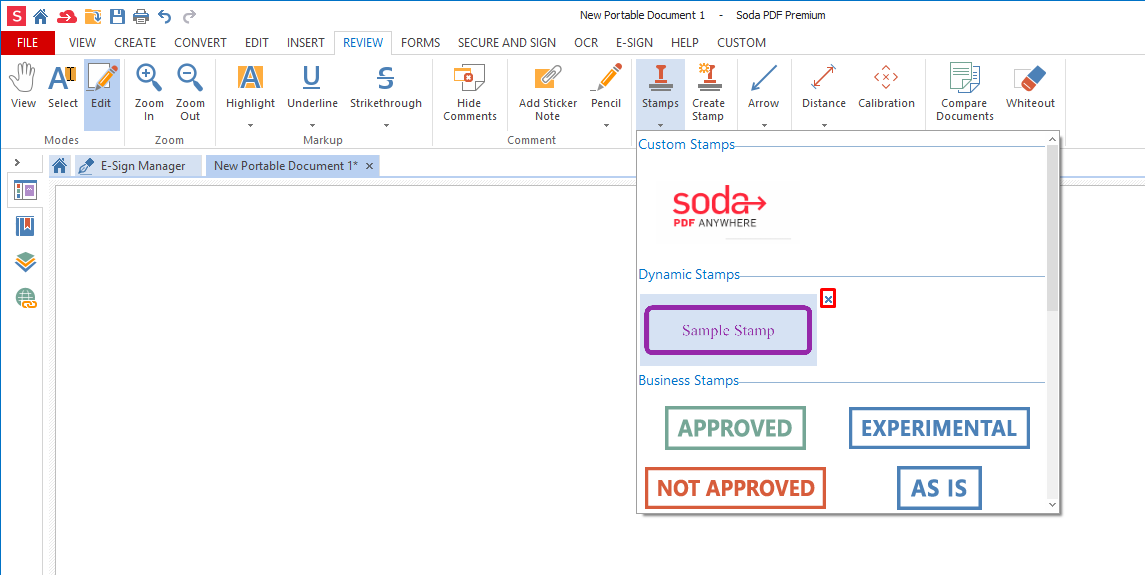Open the Calibration tool
Viewport: 1145px width, 575px height.
(886, 87)
